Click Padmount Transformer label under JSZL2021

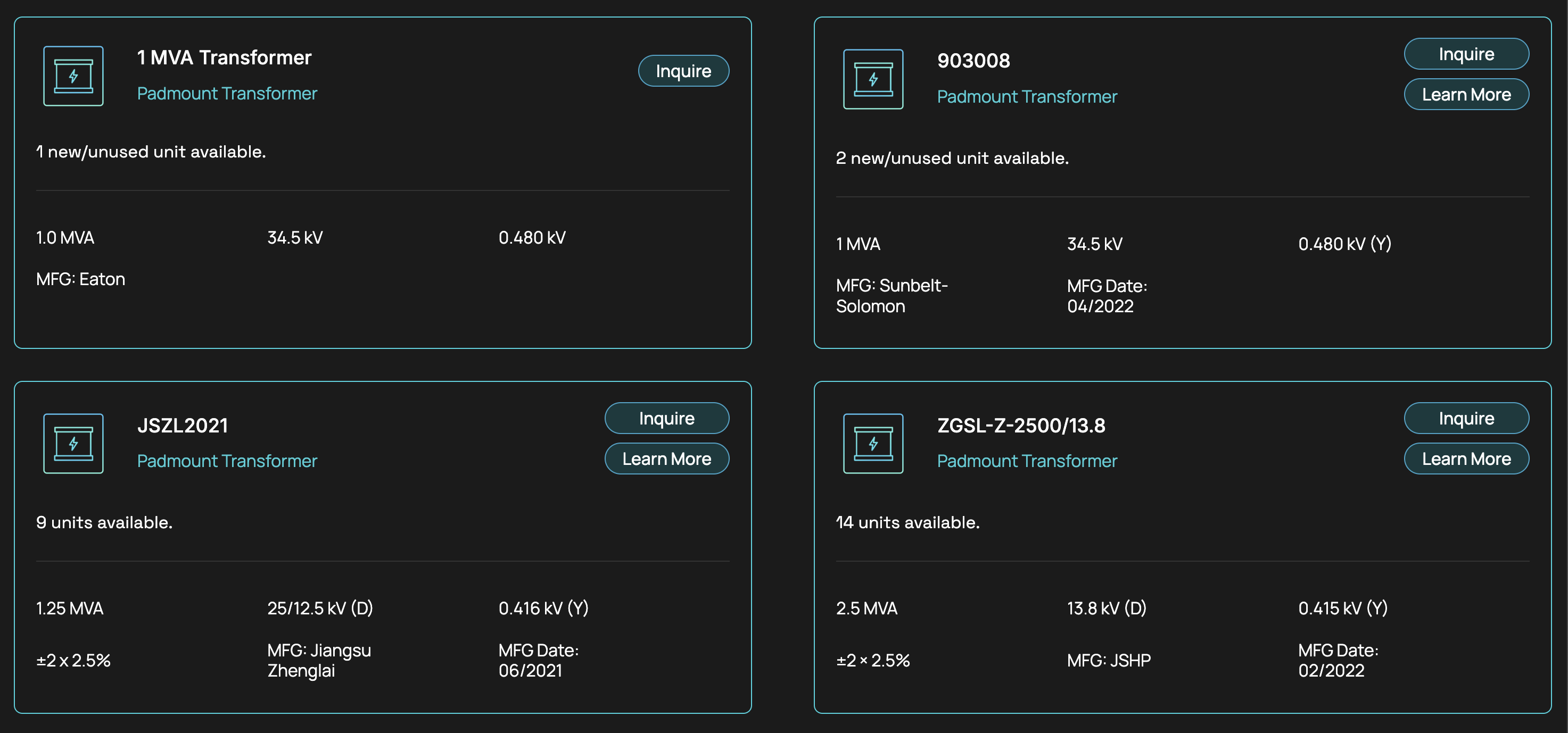click(x=227, y=461)
